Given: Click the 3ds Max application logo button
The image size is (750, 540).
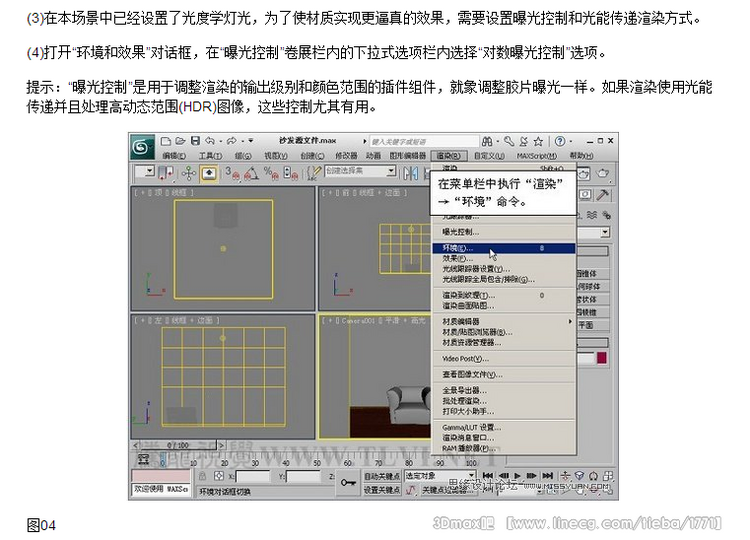Looking at the screenshot, I should click(x=142, y=147).
